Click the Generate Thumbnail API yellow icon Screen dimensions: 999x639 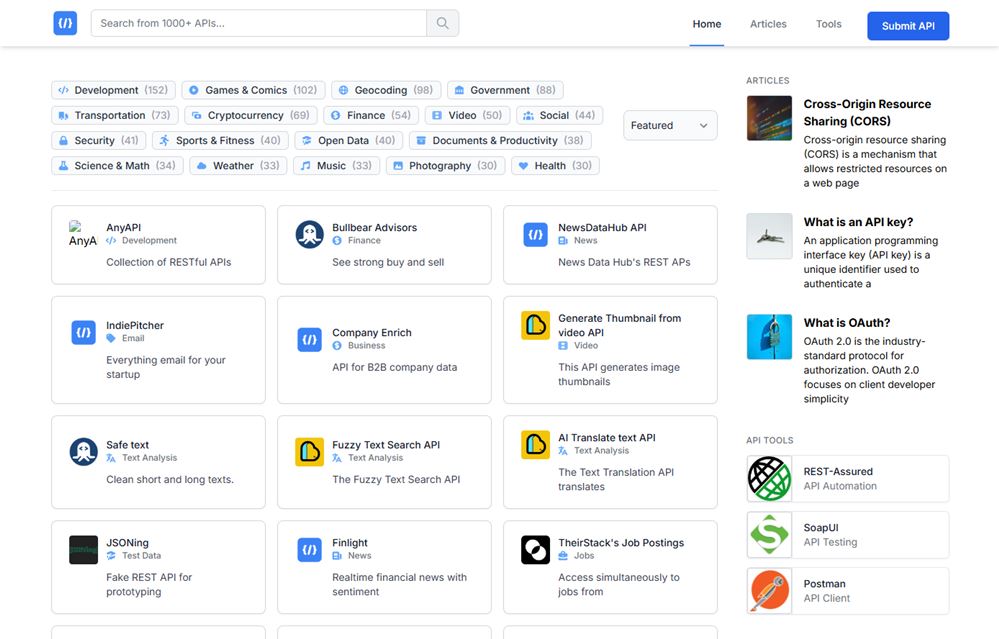pos(536,326)
